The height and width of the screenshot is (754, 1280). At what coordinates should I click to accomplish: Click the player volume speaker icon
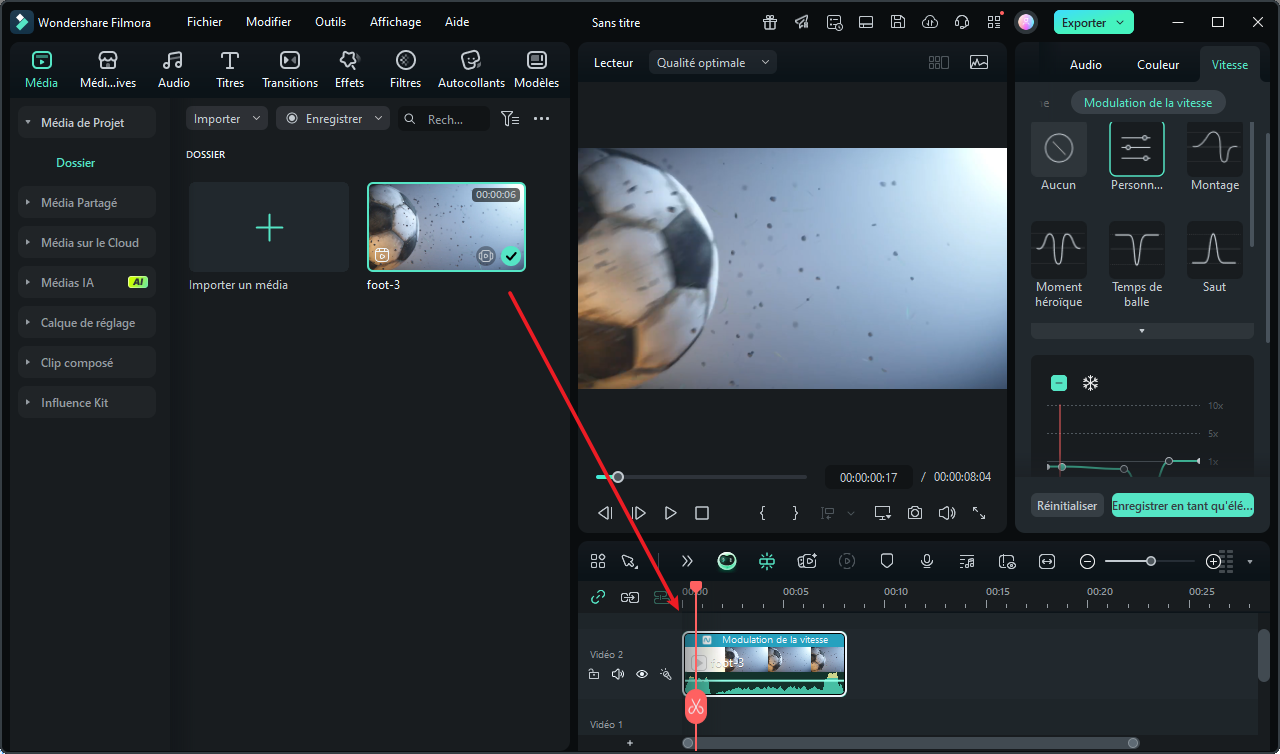tap(947, 513)
